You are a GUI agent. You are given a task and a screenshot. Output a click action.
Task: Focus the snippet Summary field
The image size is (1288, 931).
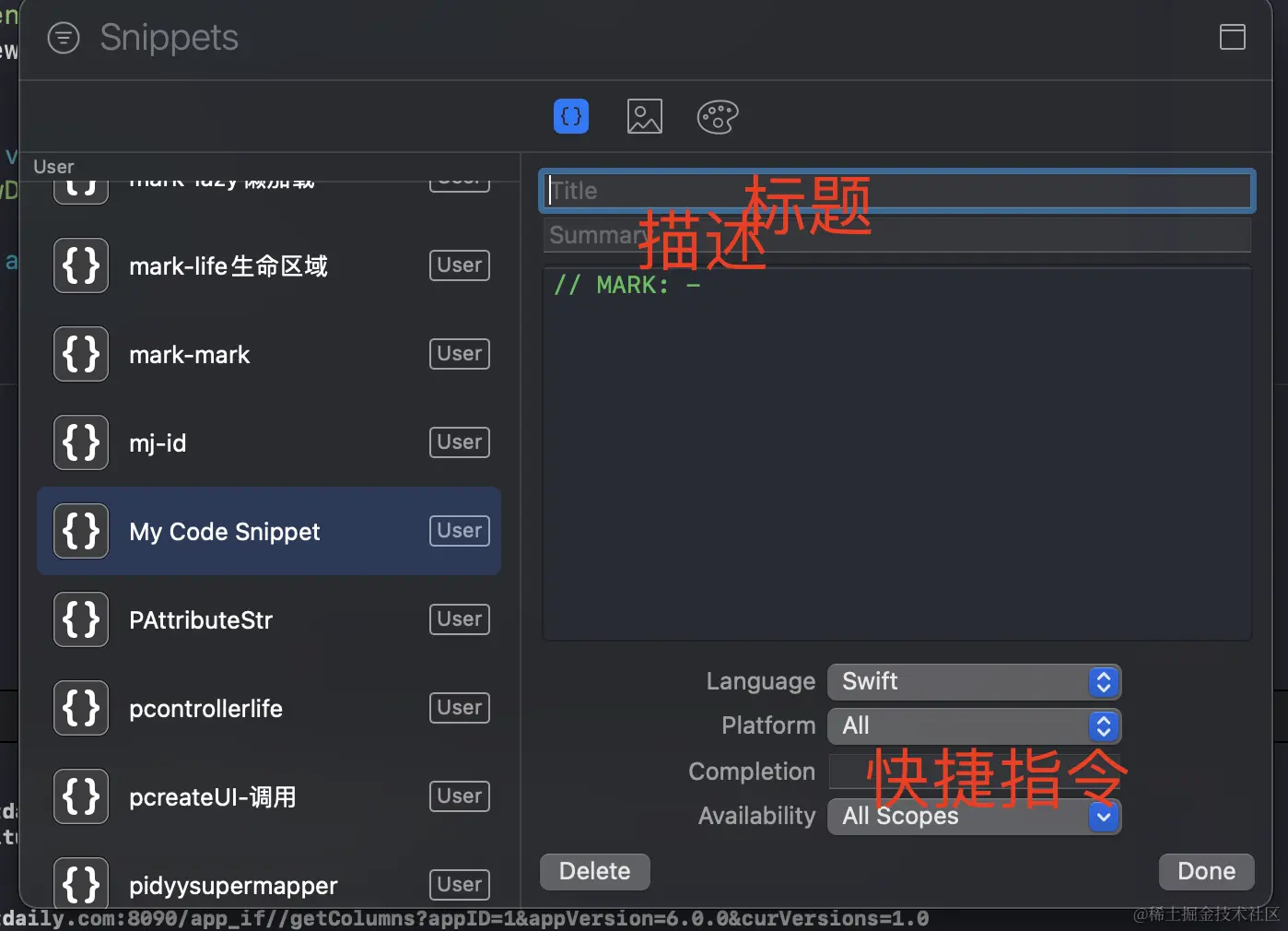[x=896, y=235]
